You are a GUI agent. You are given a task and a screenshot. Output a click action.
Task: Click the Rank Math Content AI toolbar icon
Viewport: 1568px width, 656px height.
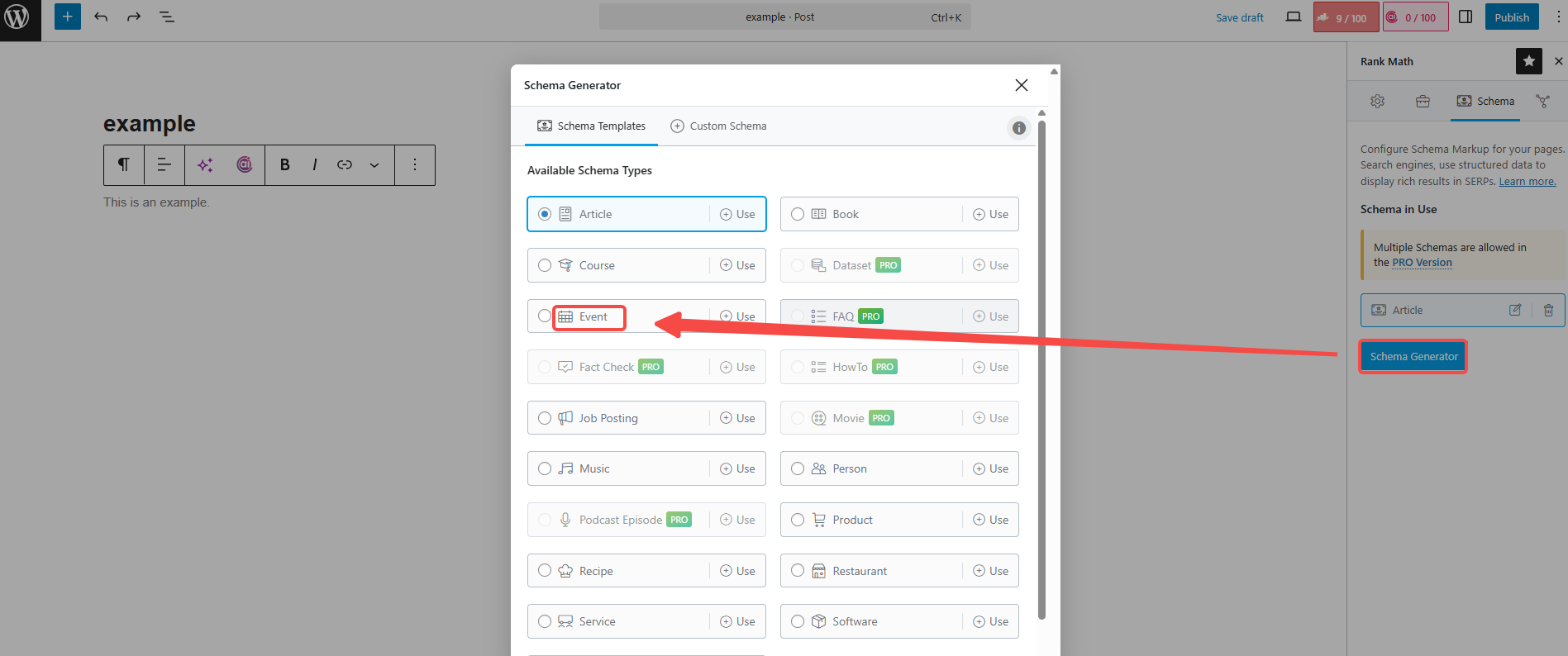coord(244,165)
